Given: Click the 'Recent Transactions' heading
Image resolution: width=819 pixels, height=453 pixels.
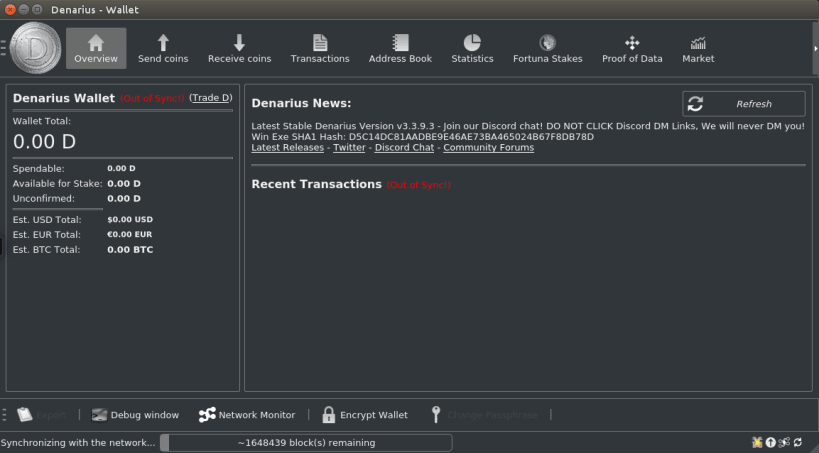Looking at the screenshot, I should 317,184.
